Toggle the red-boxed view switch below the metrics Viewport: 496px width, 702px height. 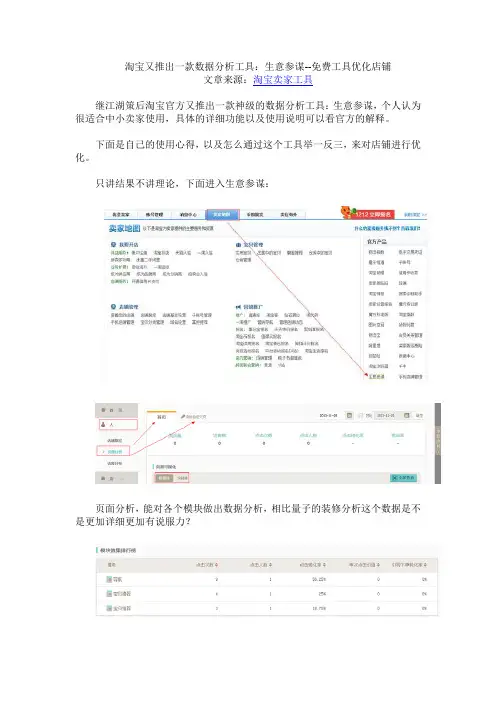pos(172,478)
